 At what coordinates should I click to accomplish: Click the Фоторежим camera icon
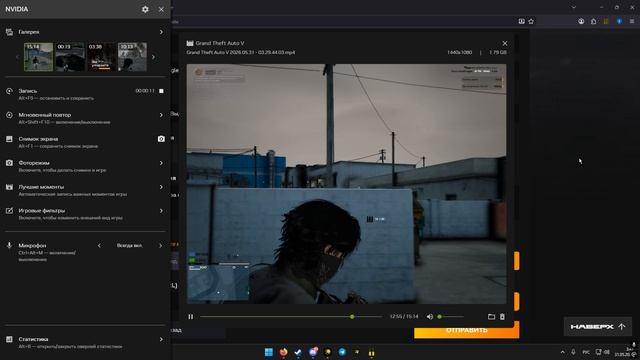pos(9,163)
